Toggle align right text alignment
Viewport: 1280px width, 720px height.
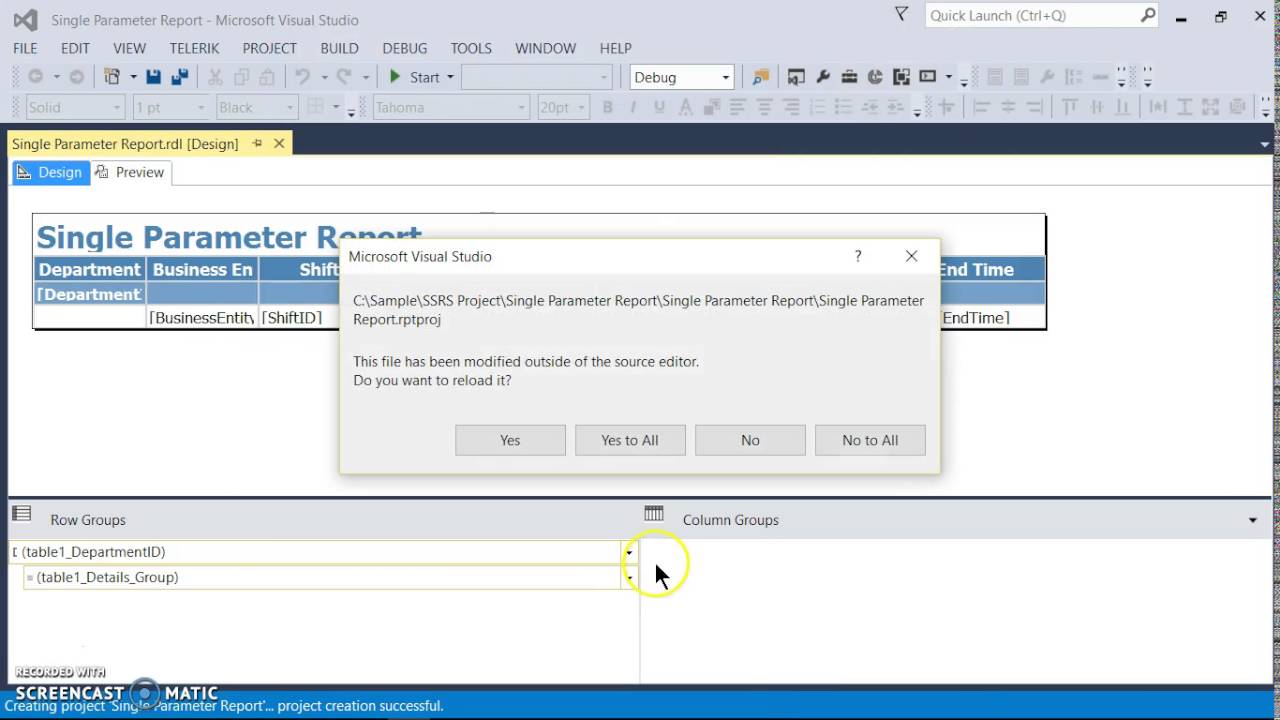(791, 107)
